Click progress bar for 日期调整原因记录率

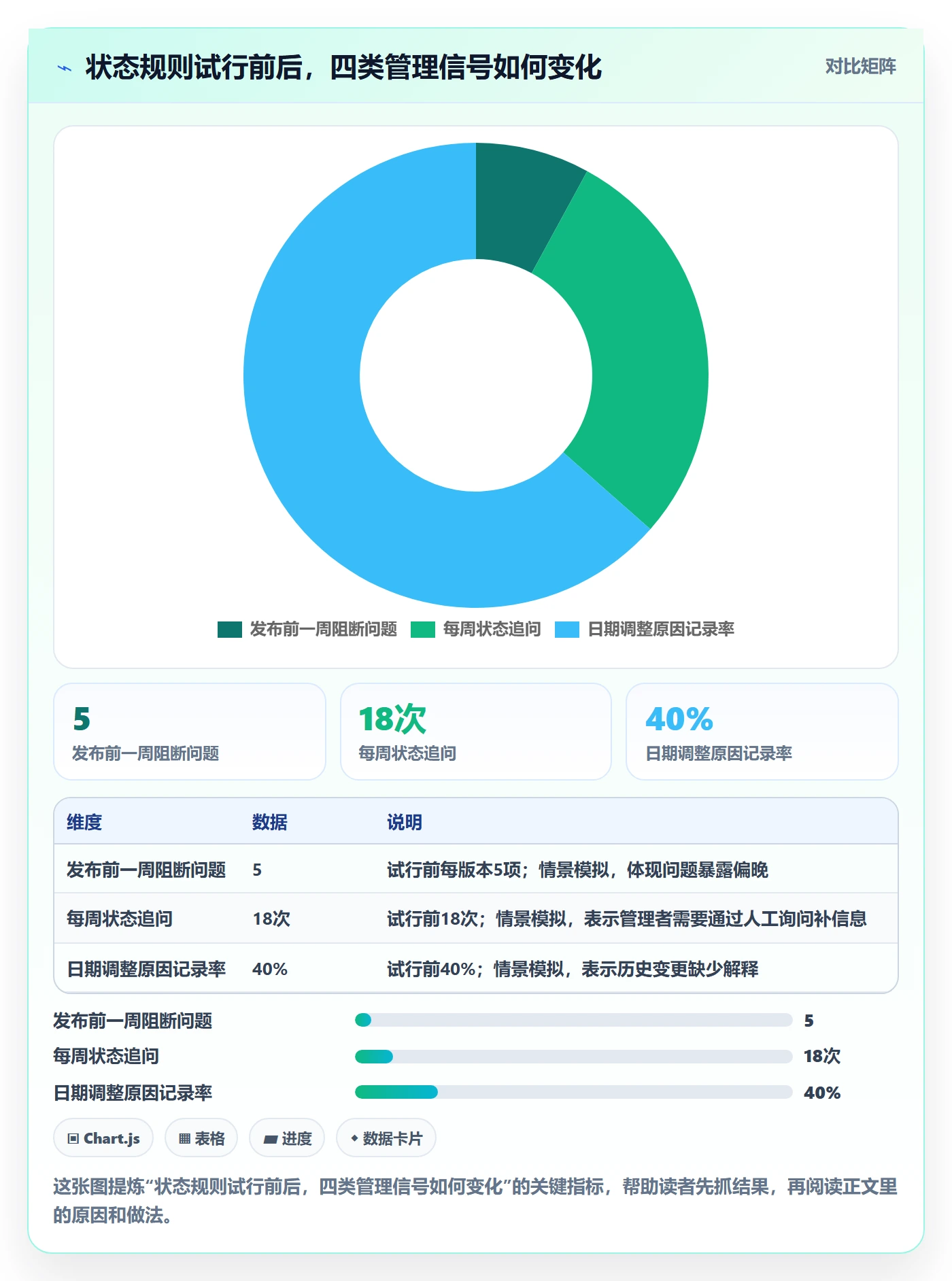coord(574,1092)
